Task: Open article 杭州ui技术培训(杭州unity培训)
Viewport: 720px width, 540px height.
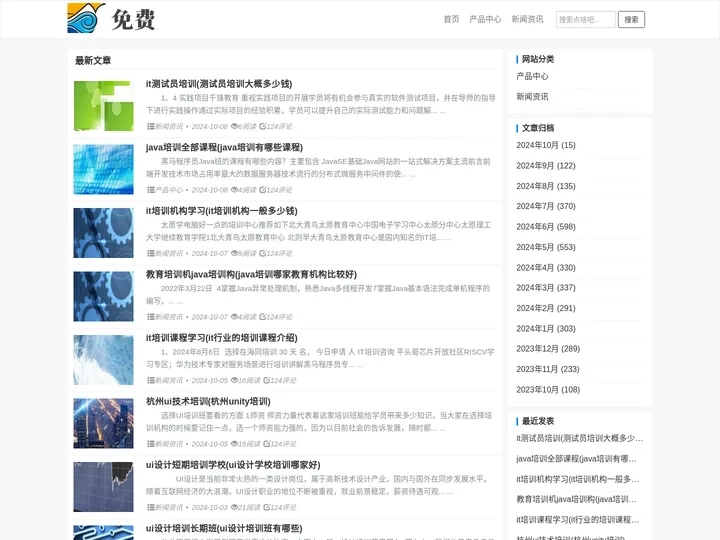Action: coord(208,401)
